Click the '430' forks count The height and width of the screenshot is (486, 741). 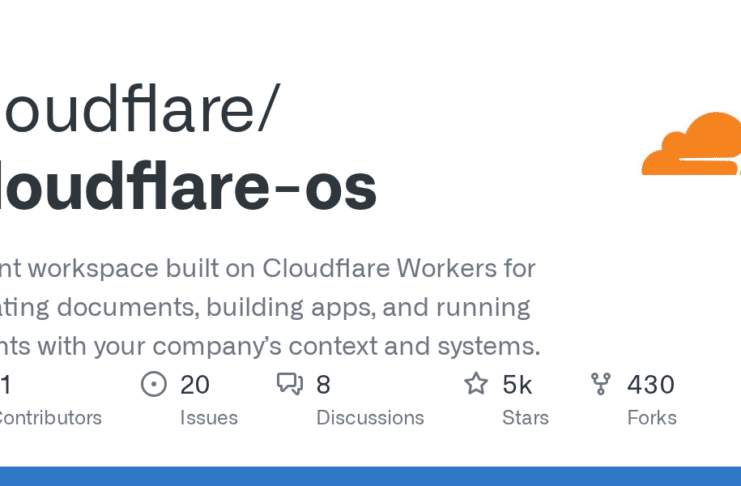651,384
